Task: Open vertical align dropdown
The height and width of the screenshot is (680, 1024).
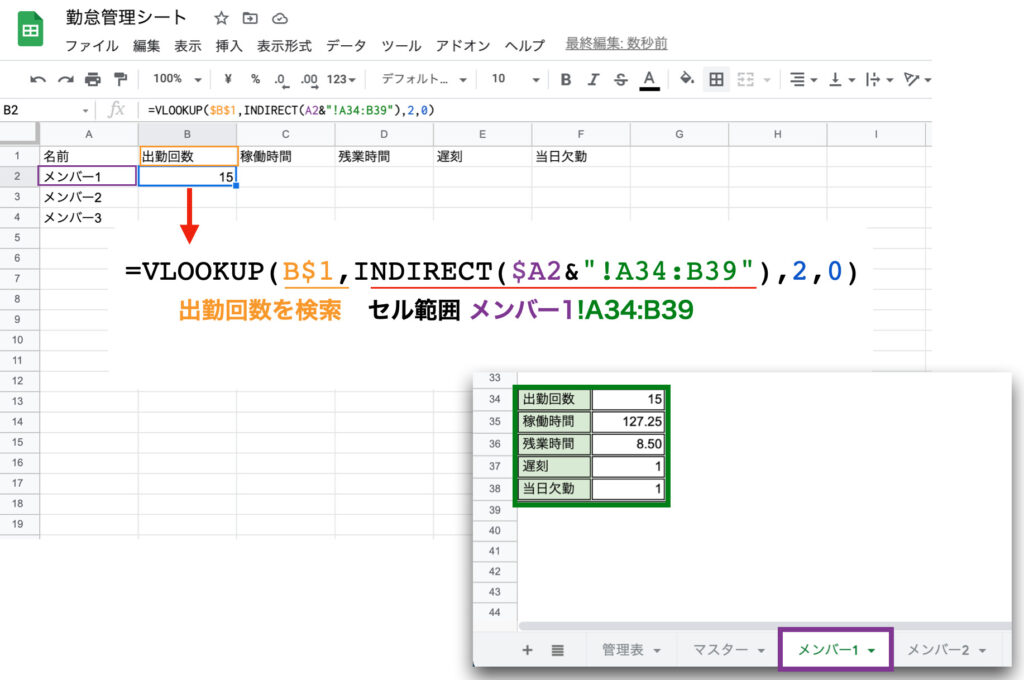Action: pyautogui.click(x=841, y=80)
